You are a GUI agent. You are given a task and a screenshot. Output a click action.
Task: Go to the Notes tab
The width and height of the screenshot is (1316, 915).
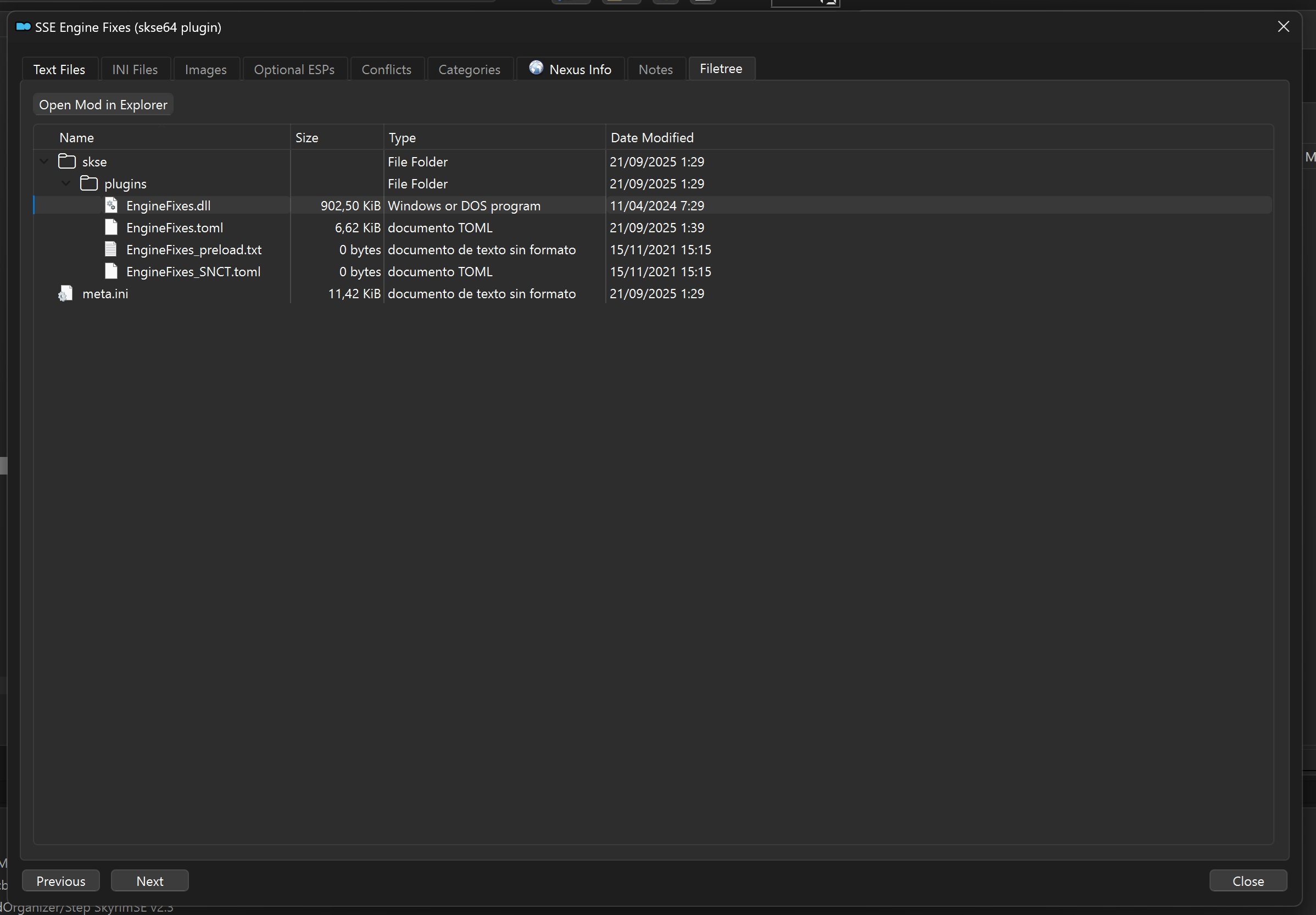click(655, 69)
